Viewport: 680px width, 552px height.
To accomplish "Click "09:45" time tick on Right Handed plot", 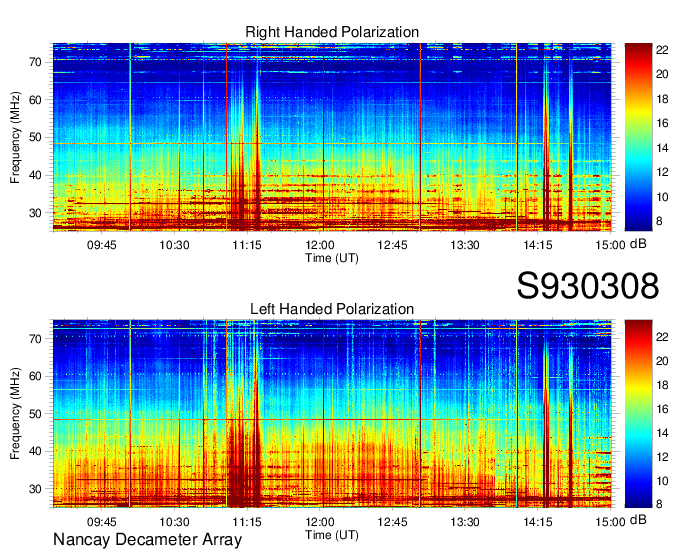I will coord(101,245).
